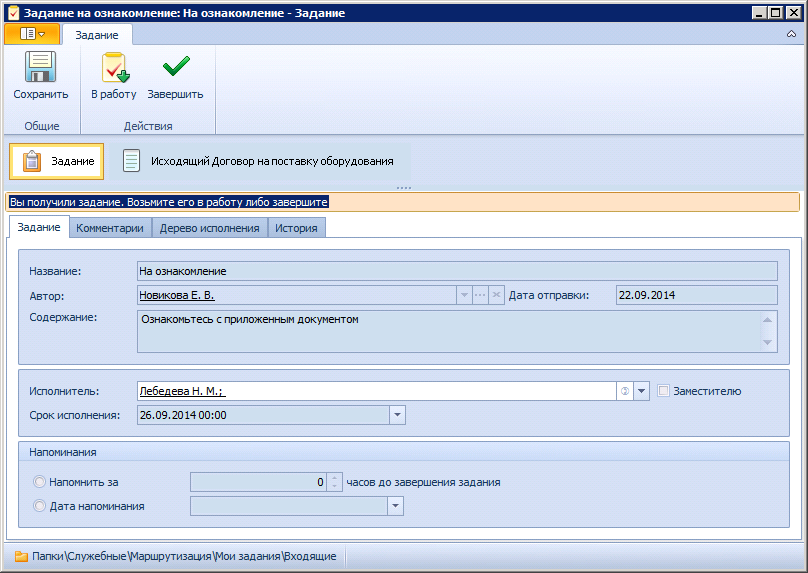Expand the Дата напоминания dropdown

click(x=396, y=506)
